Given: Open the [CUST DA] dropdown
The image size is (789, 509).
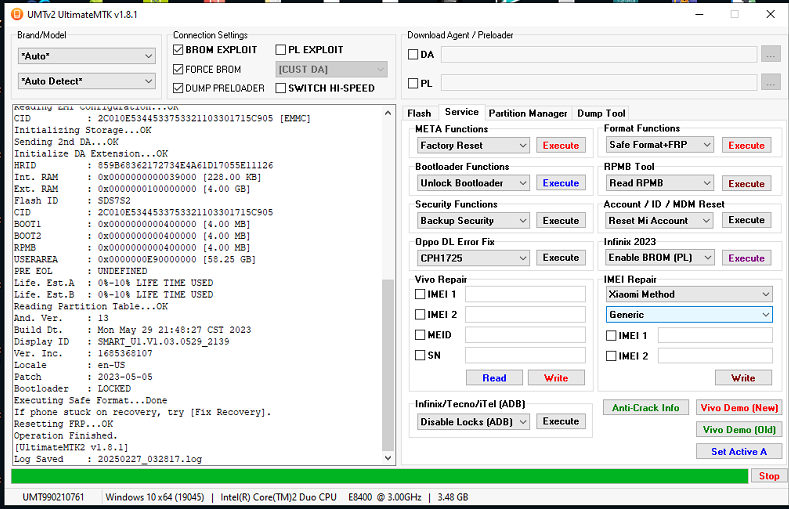Looking at the screenshot, I should click(332, 69).
